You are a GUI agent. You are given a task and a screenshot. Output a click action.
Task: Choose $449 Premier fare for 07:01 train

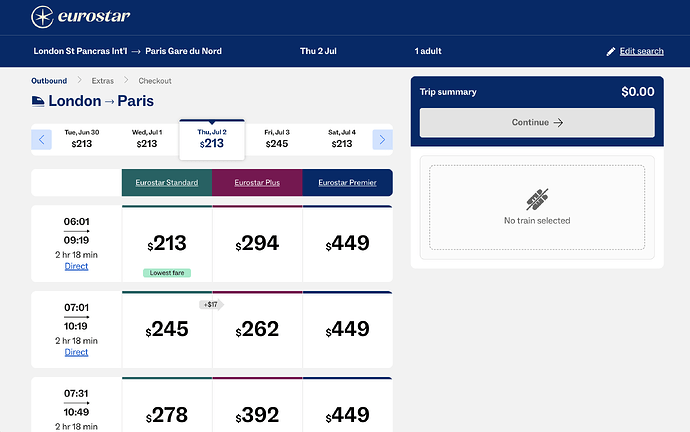[347, 329]
